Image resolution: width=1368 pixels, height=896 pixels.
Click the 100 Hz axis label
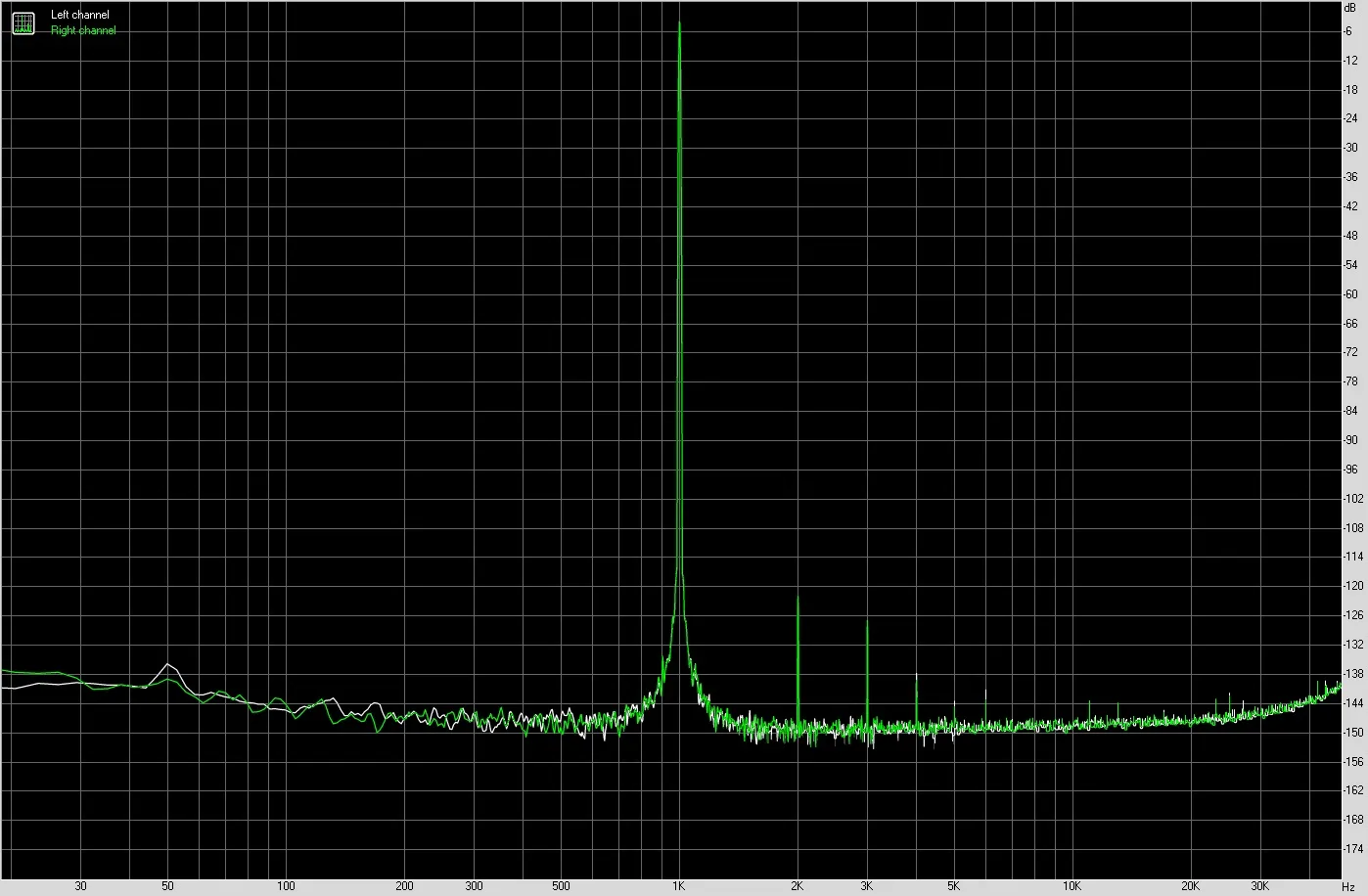286,886
